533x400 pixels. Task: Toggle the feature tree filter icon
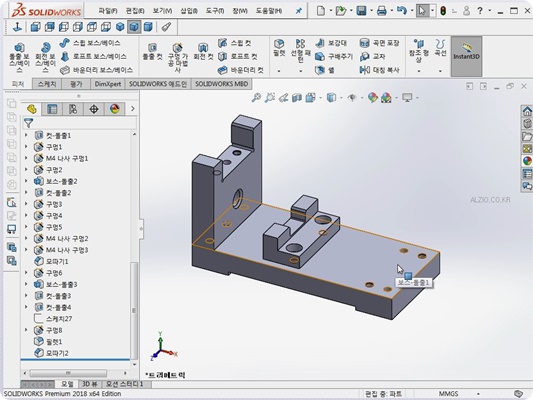[x=29, y=123]
